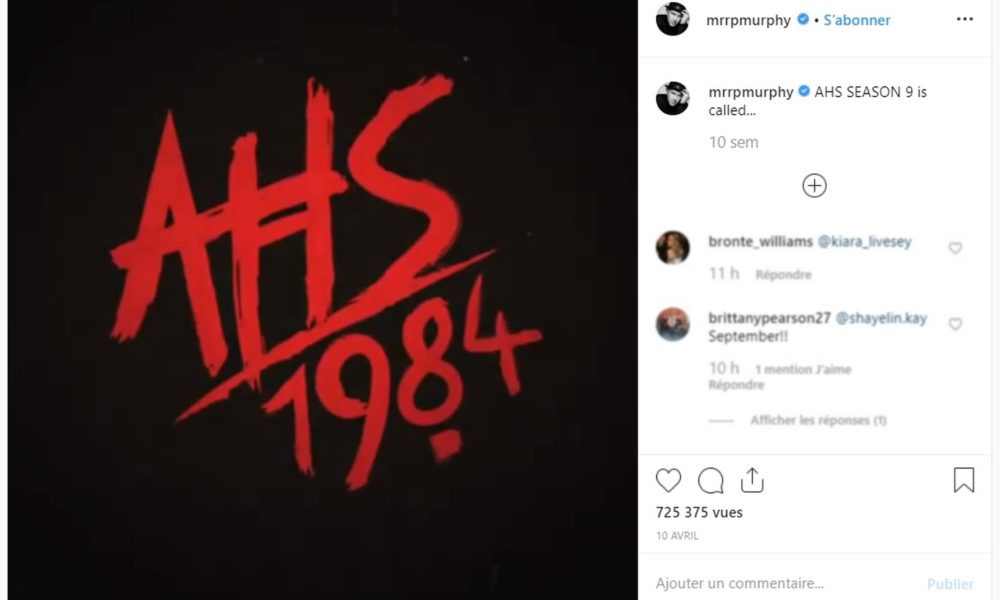Open the @kiara_livesey mention
This screenshot has height=600, width=1000.
click(864, 242)
